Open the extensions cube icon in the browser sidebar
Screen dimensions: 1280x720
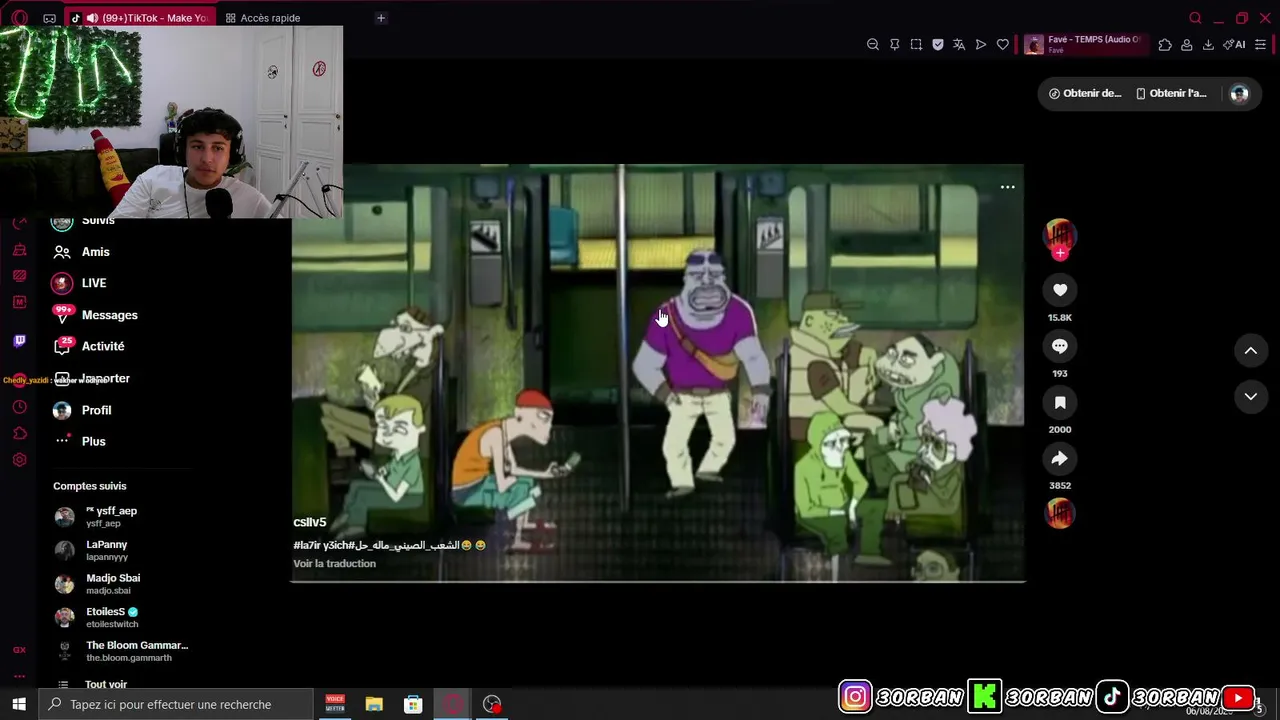(19, 433)
